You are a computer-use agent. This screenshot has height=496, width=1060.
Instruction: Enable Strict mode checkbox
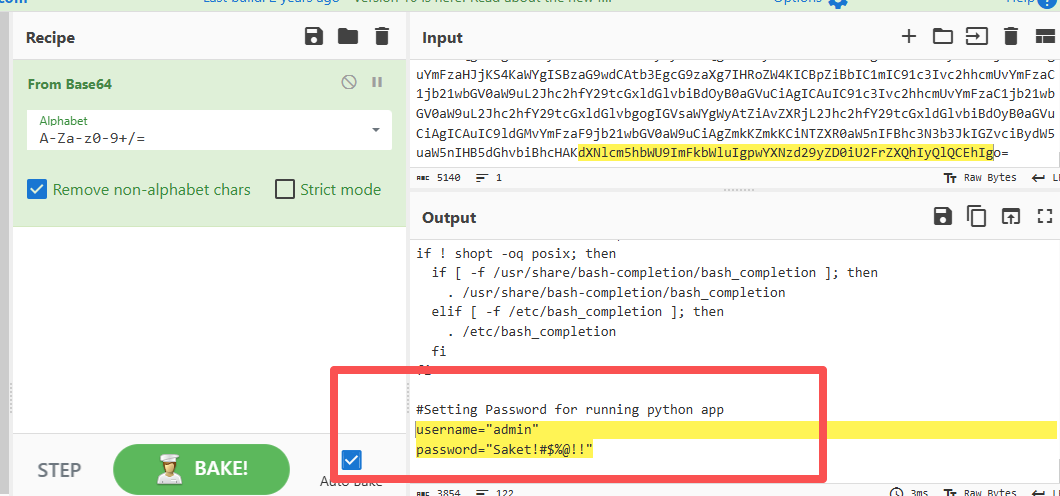pos(285,189)
